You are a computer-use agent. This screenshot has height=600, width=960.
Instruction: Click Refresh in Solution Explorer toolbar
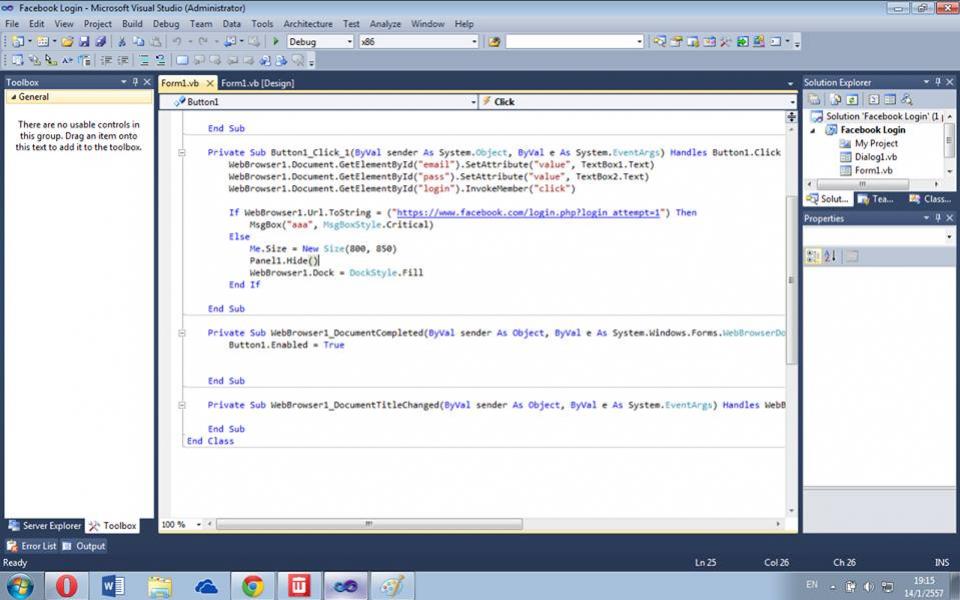(852, 100)
